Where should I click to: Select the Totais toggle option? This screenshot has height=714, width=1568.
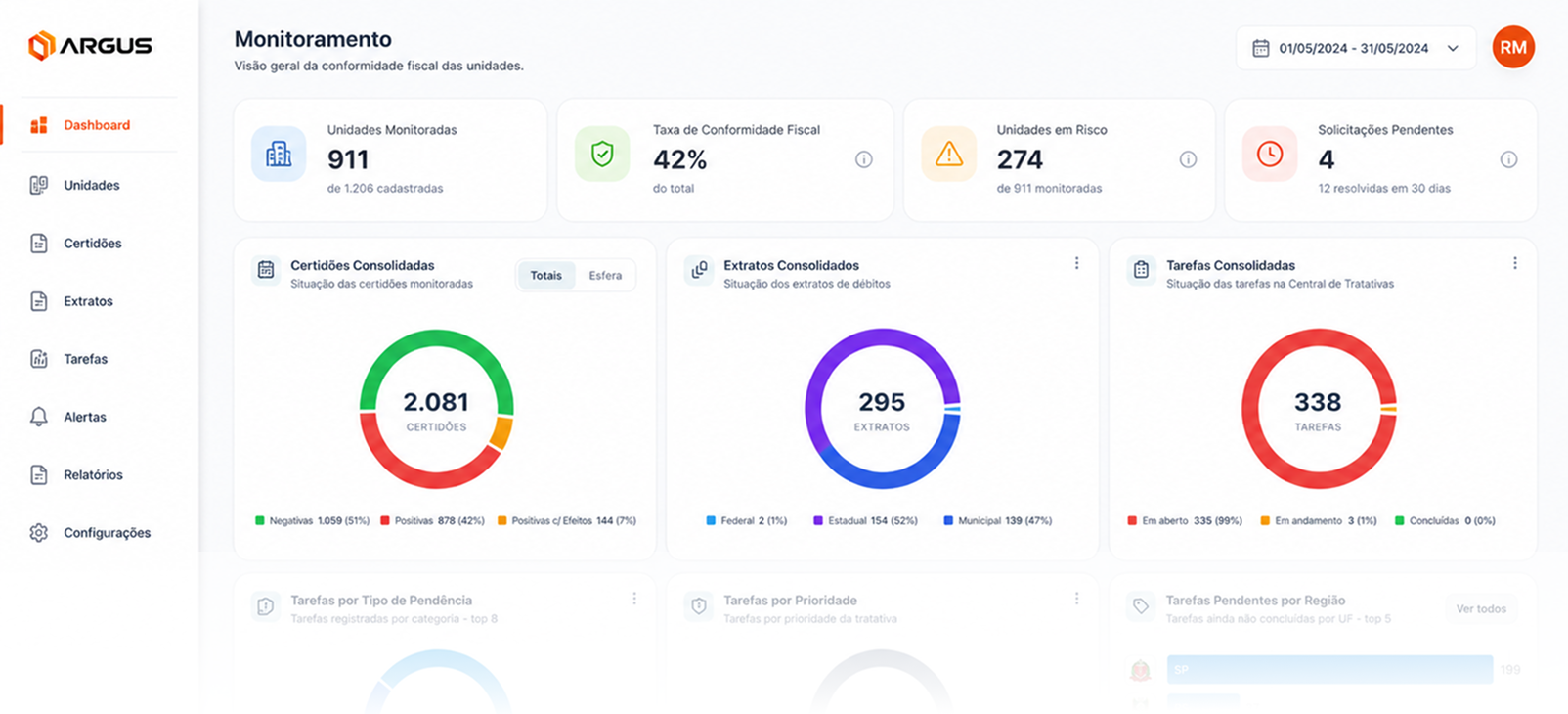tap(546, 276)
